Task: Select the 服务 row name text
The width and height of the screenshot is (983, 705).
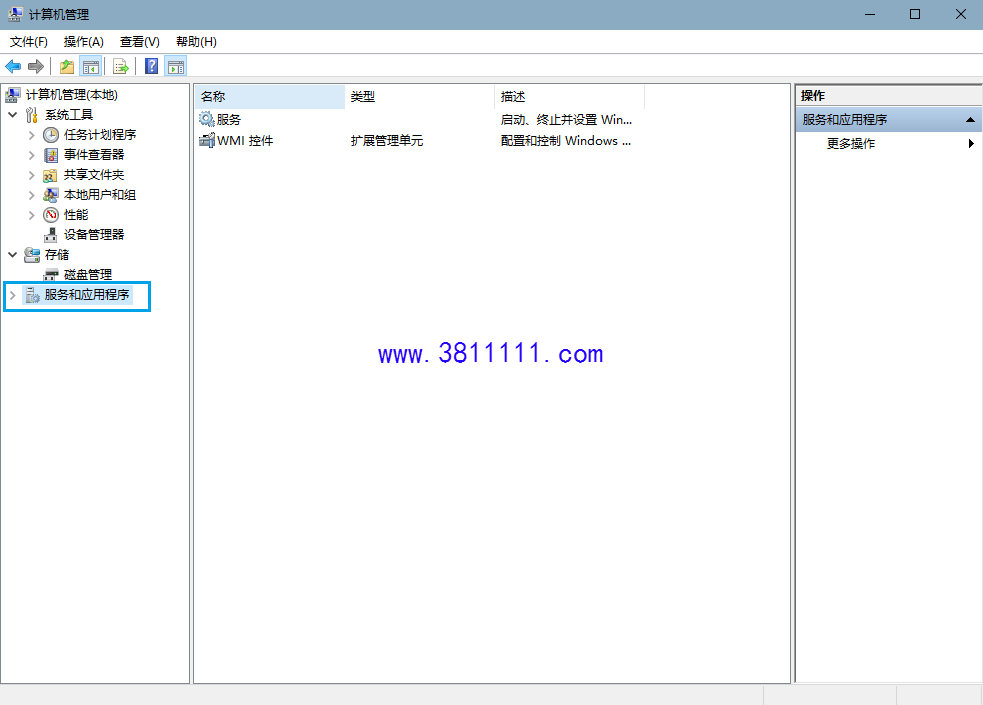Action: (x=229, y=120)
